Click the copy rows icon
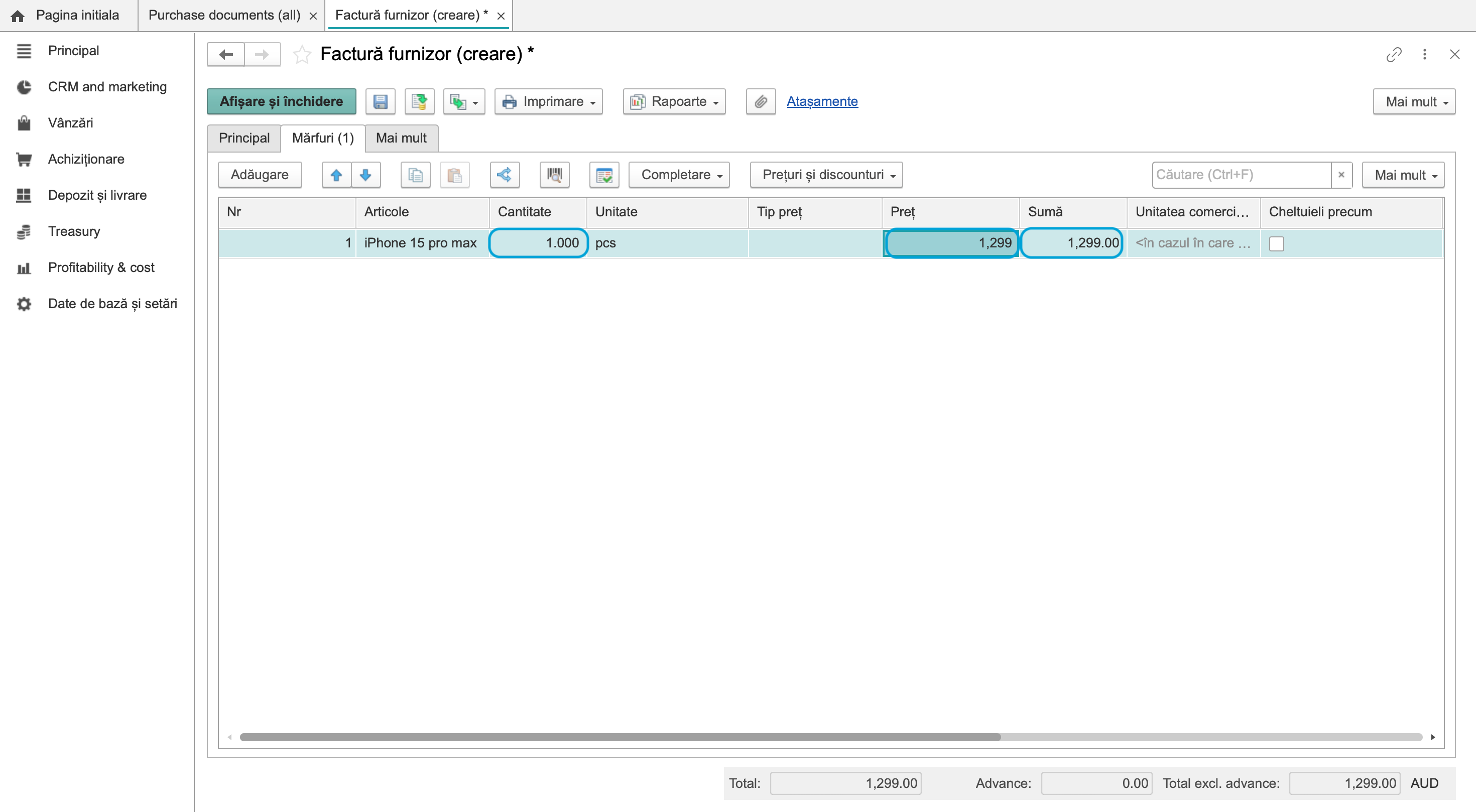This screenshot has width=1476, height=812. tap(415, 175)
